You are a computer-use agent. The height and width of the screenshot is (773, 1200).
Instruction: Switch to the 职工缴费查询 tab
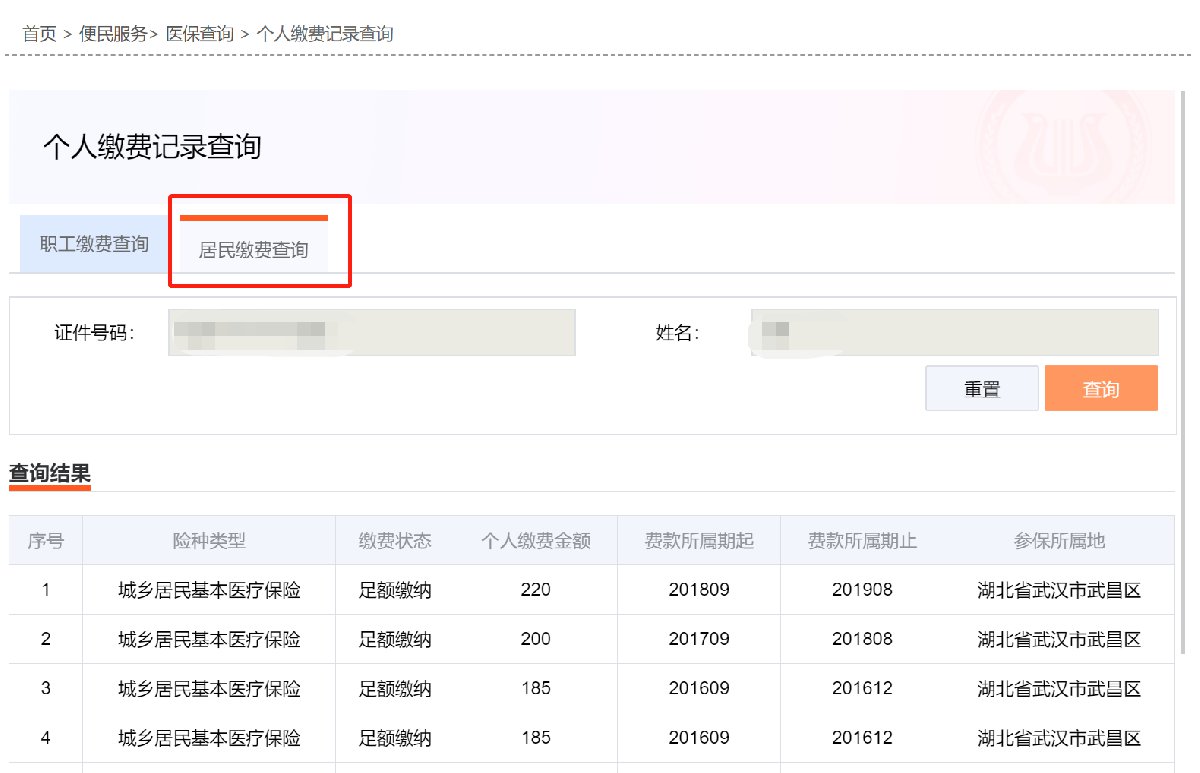(x=94, y=244)
